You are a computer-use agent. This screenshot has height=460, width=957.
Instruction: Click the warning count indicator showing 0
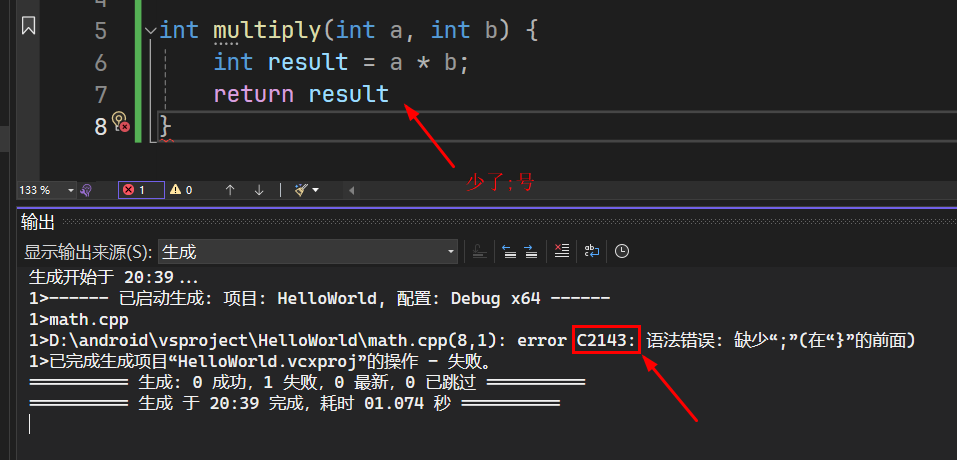pos(181,190)
